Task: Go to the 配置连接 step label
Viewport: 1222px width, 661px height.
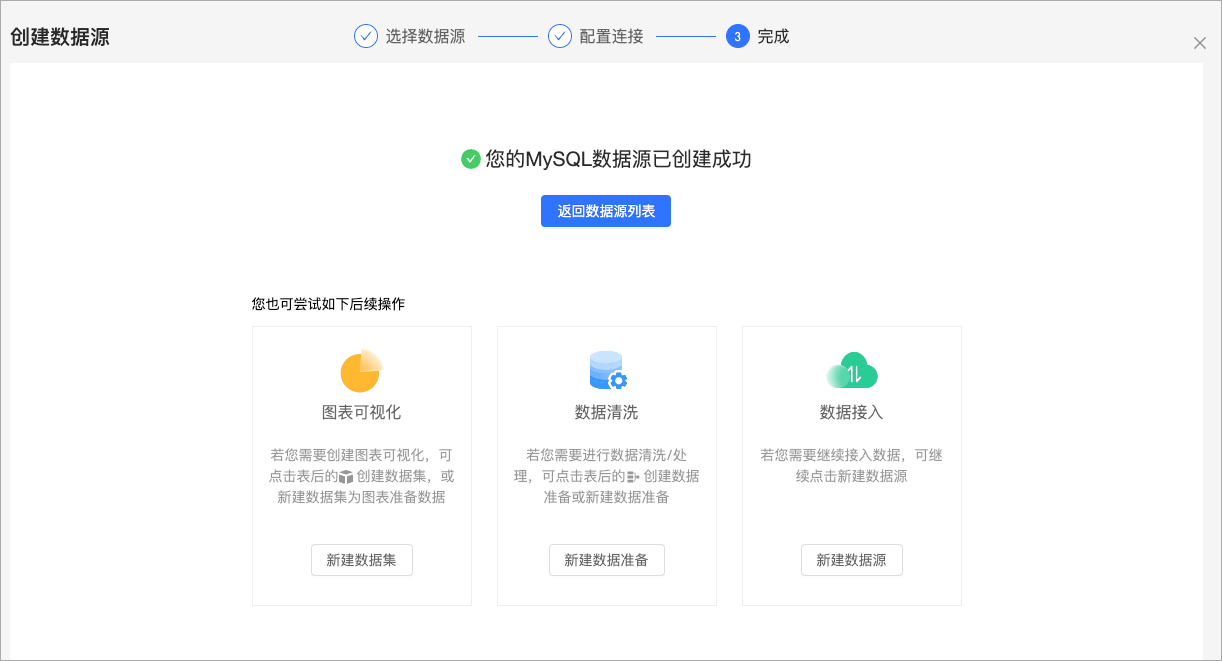Action: [x=611, y=37]
